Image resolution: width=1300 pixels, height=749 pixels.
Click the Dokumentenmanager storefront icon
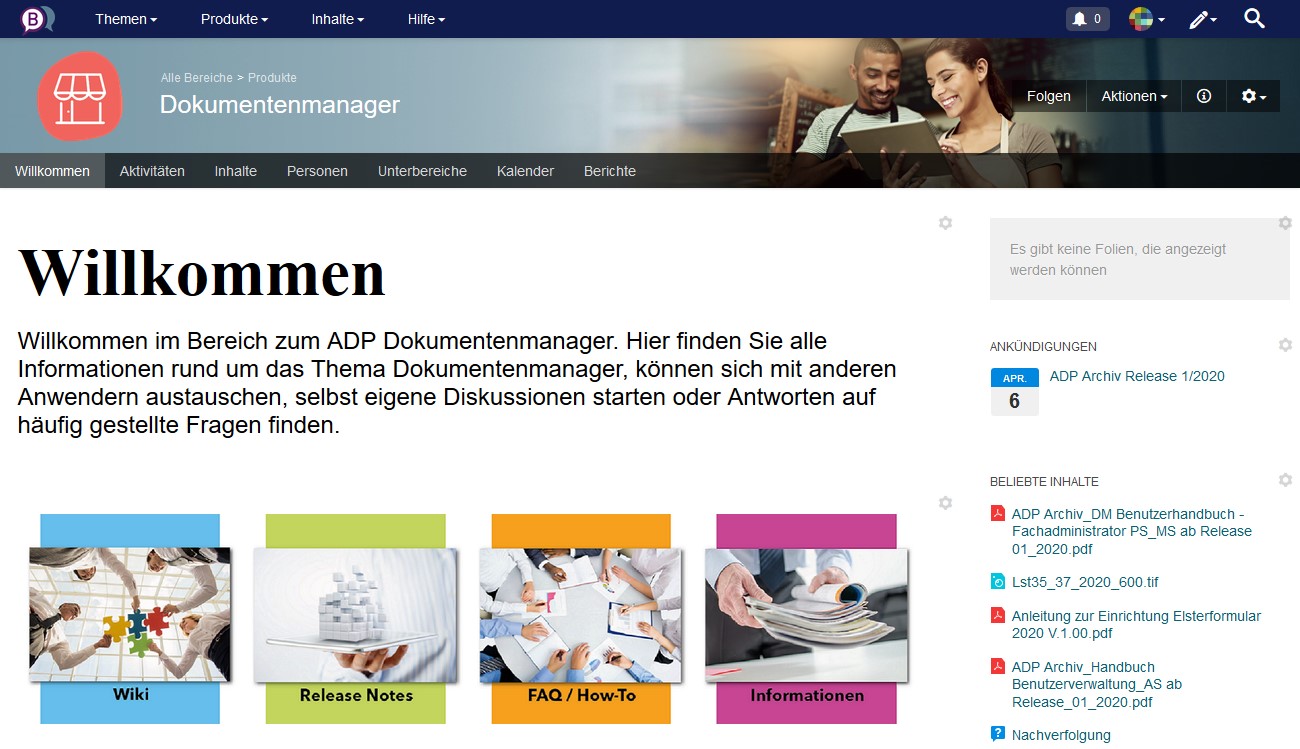point(80,96)
